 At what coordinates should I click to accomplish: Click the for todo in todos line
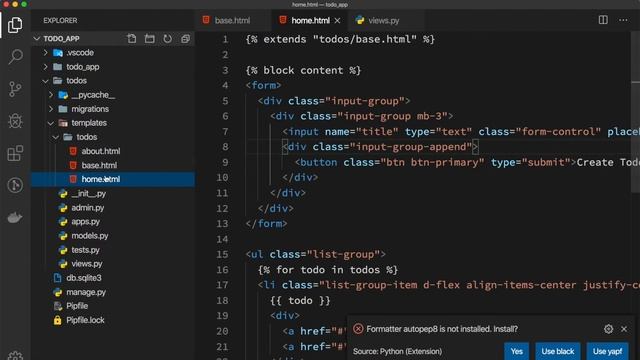[328, 270]
